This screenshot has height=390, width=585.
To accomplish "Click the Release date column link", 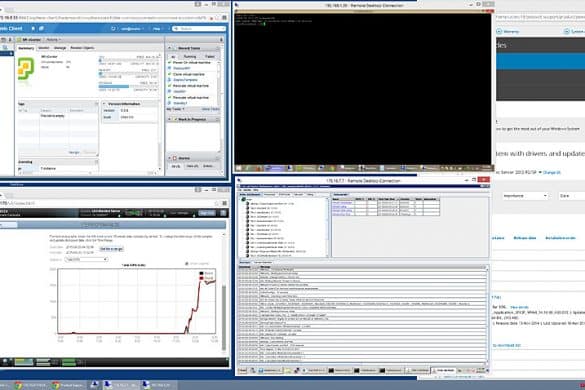I will [525, 238].
